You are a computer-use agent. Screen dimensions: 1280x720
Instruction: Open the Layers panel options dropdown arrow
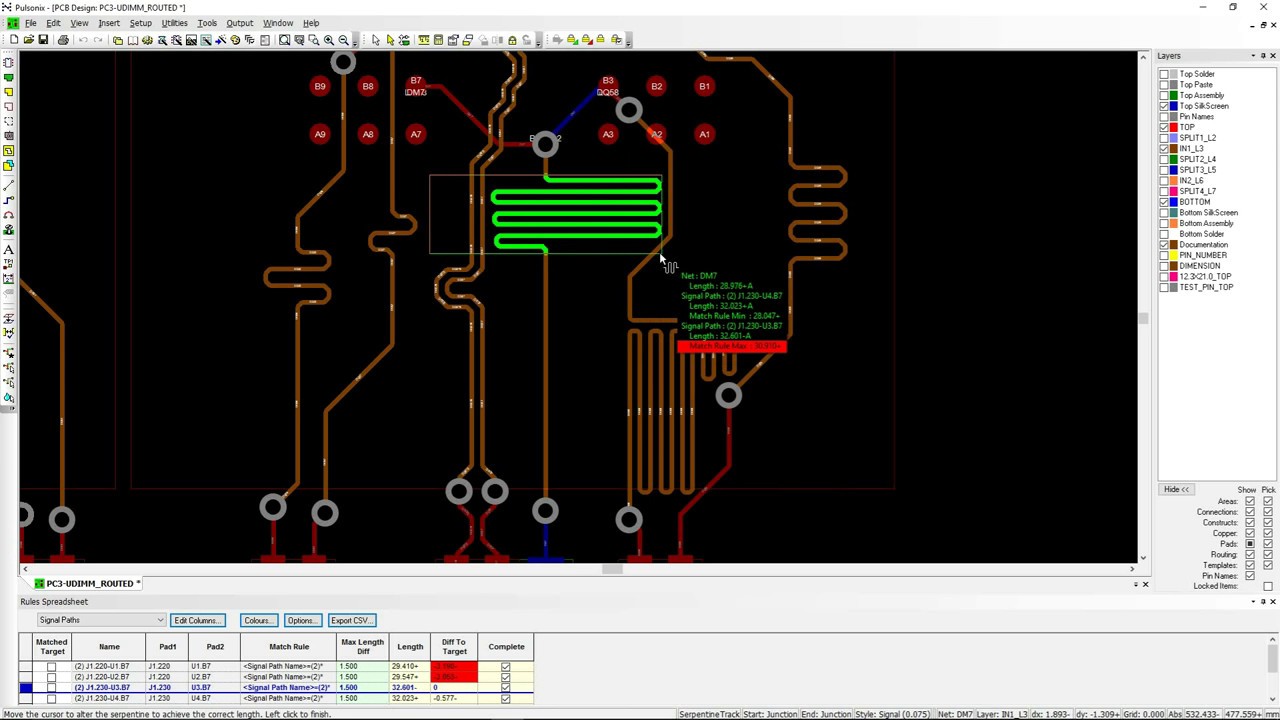(x=1252, y=56)
